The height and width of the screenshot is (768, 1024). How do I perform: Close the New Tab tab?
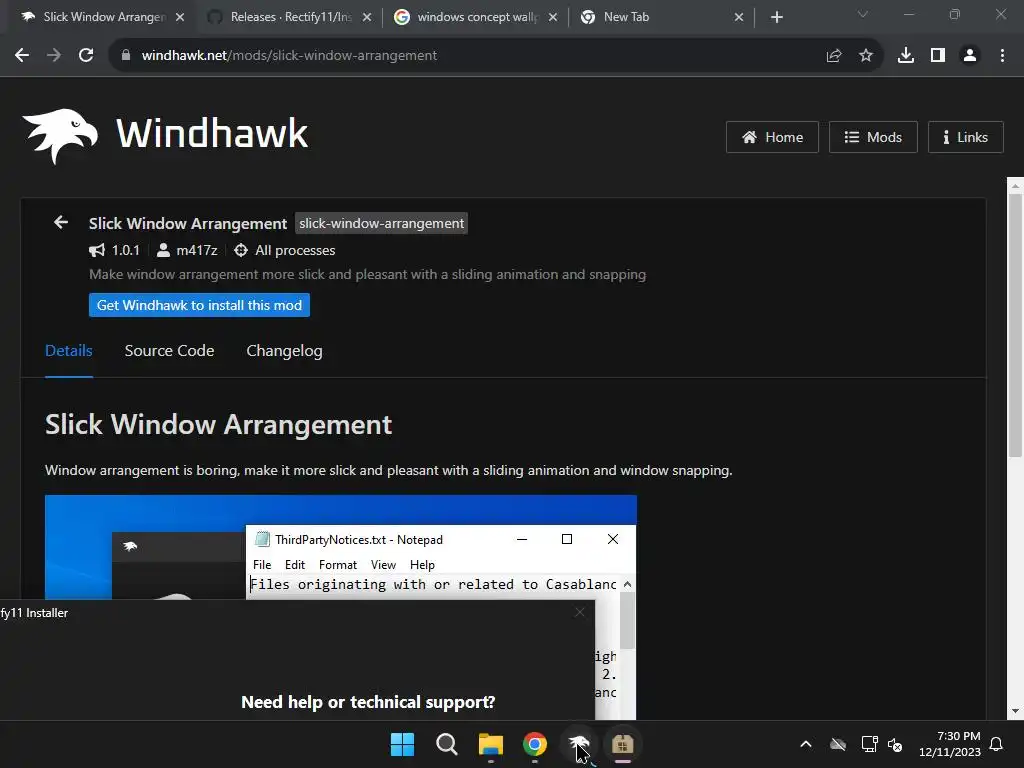click(x=739, y=17)
